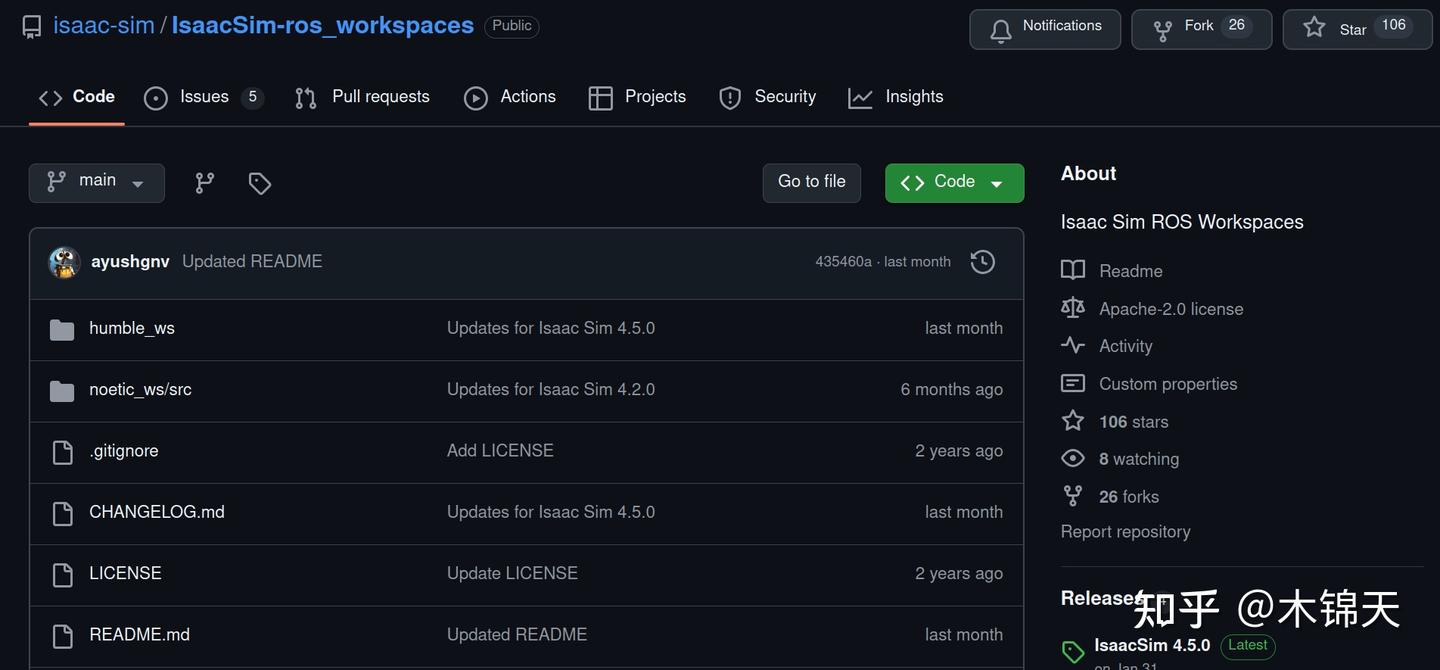Open humble_ws commit 'Updates for Isaac Sim 4.5.0'
This screenshot has width=1440, height=670.
pos(551,329)
